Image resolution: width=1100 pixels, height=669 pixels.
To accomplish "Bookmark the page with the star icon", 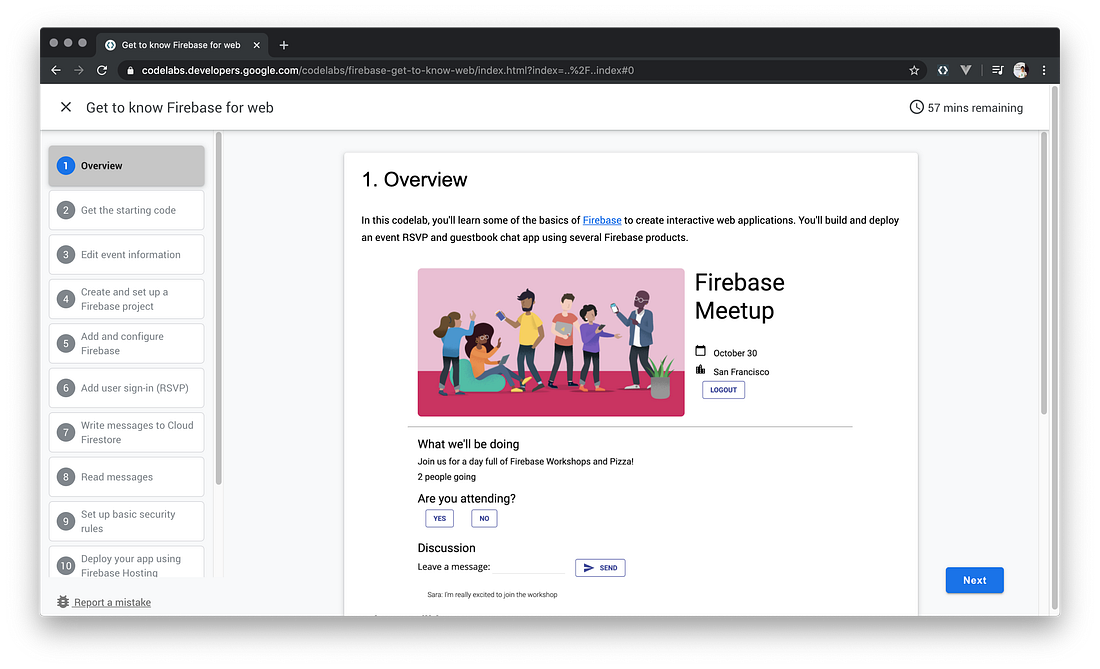I will point(913,70).
